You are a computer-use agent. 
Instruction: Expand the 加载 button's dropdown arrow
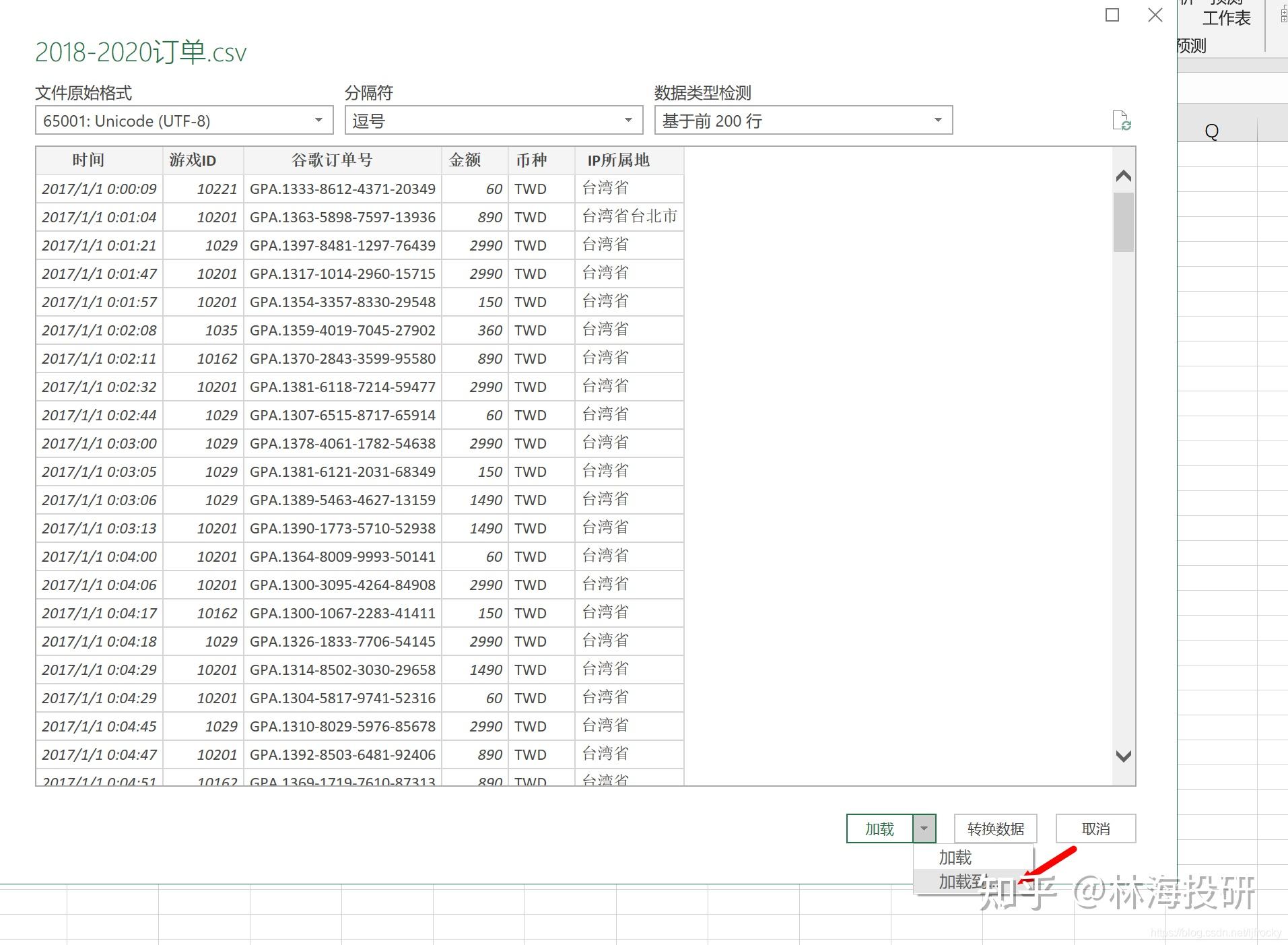click(x=924, y=828)
